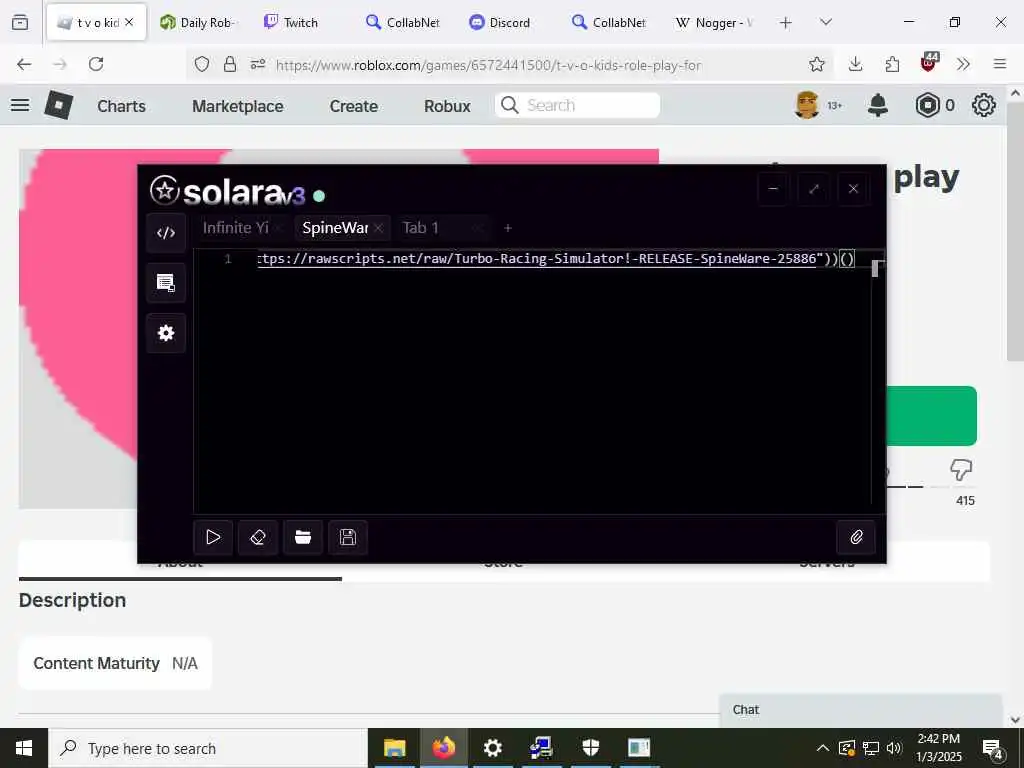Open the browser downloads panel

click(x=856, y=64)
